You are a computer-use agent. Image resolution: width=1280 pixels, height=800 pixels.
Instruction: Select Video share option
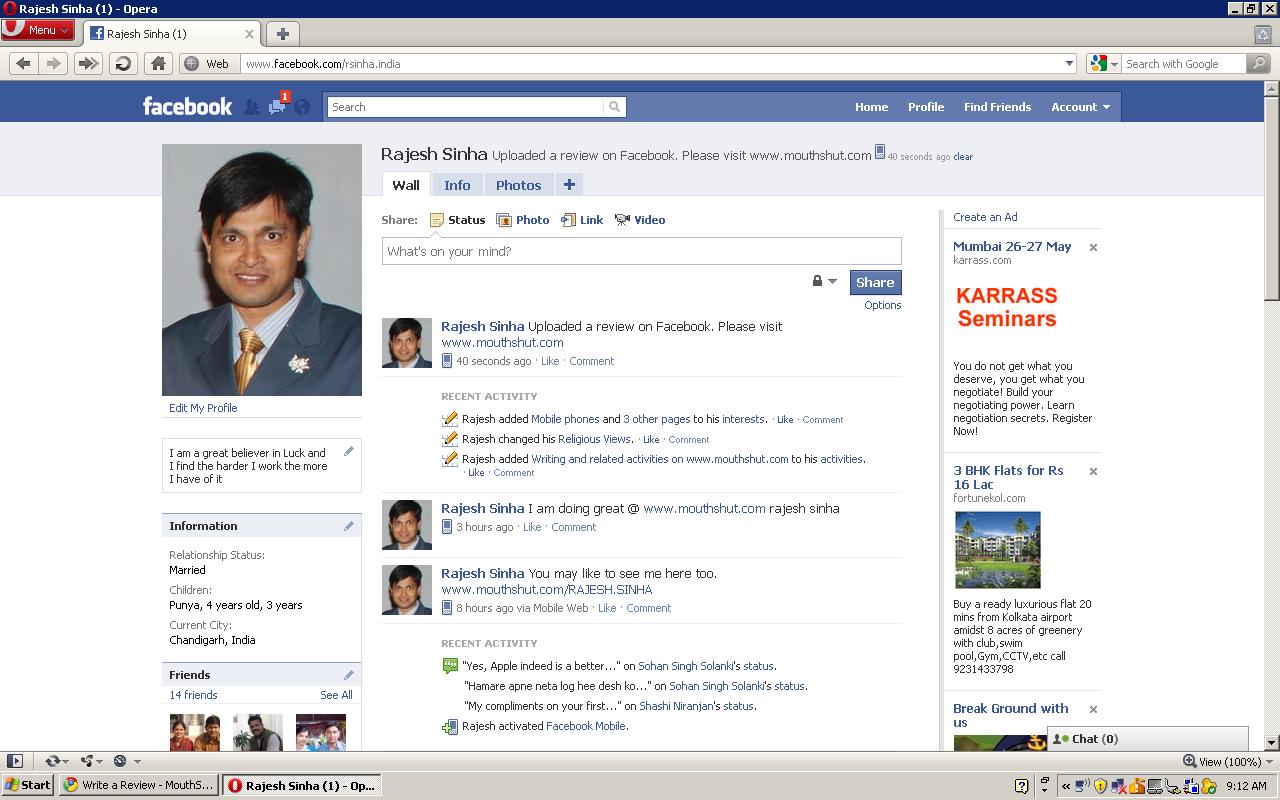tap(640, 220)
